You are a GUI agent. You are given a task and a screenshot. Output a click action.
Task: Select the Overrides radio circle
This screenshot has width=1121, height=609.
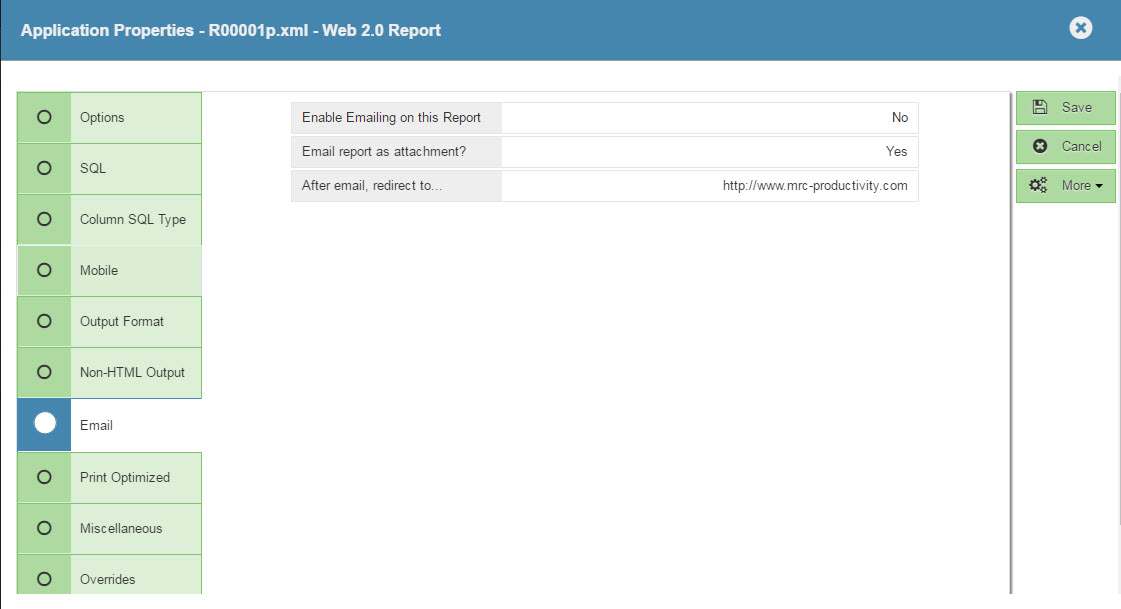click(x=44, y=579)
